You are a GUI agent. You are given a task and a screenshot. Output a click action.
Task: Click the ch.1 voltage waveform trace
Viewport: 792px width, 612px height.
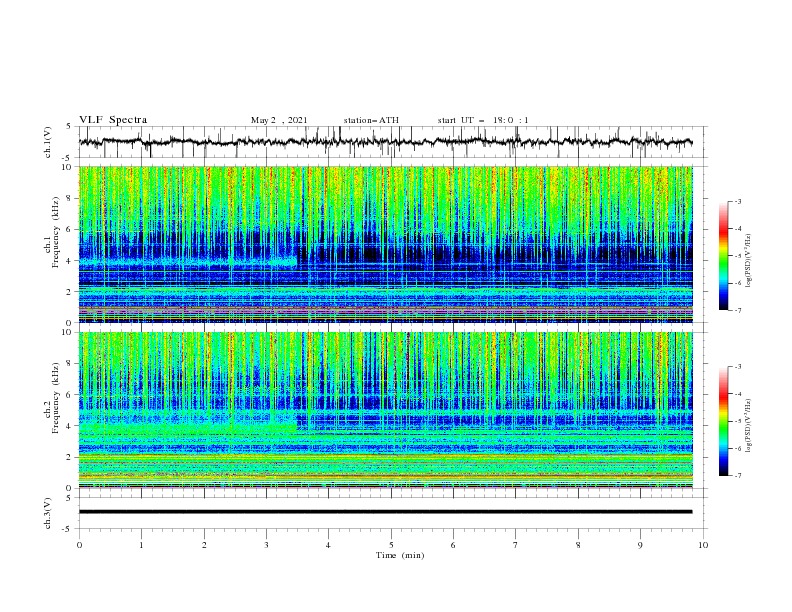385,142
